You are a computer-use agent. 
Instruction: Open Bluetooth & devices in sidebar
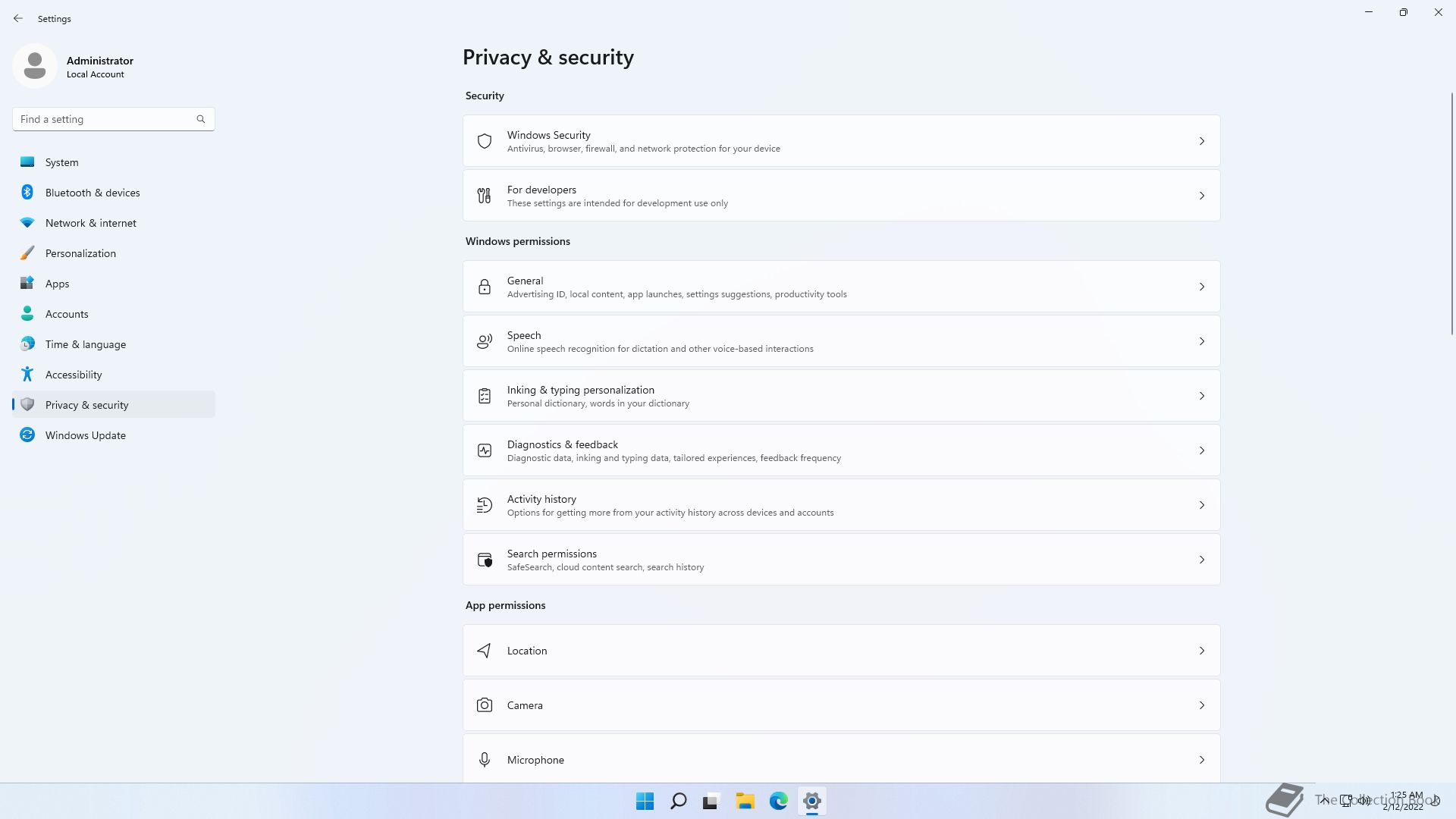pos(93,193)
